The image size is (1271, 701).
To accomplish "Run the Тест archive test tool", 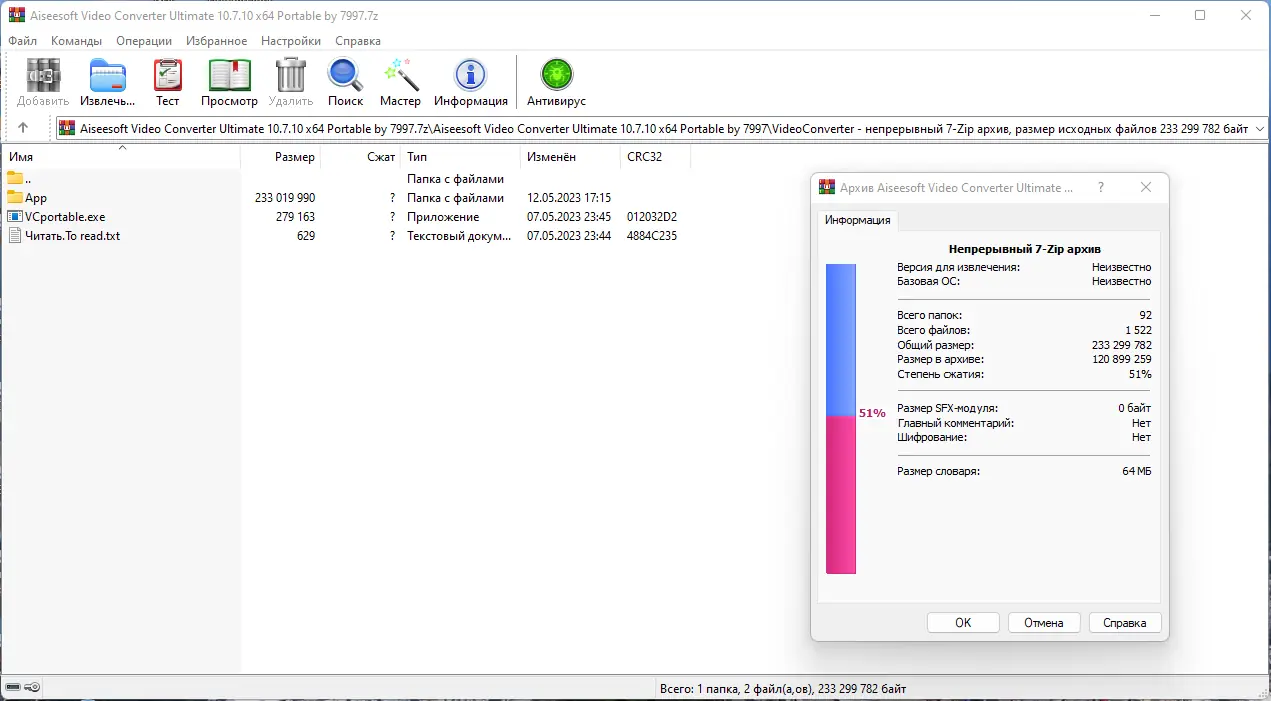I will point(167,75).
